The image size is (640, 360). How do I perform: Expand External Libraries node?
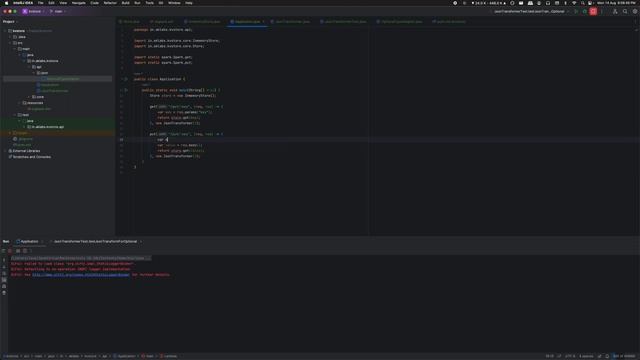point(5,151)
